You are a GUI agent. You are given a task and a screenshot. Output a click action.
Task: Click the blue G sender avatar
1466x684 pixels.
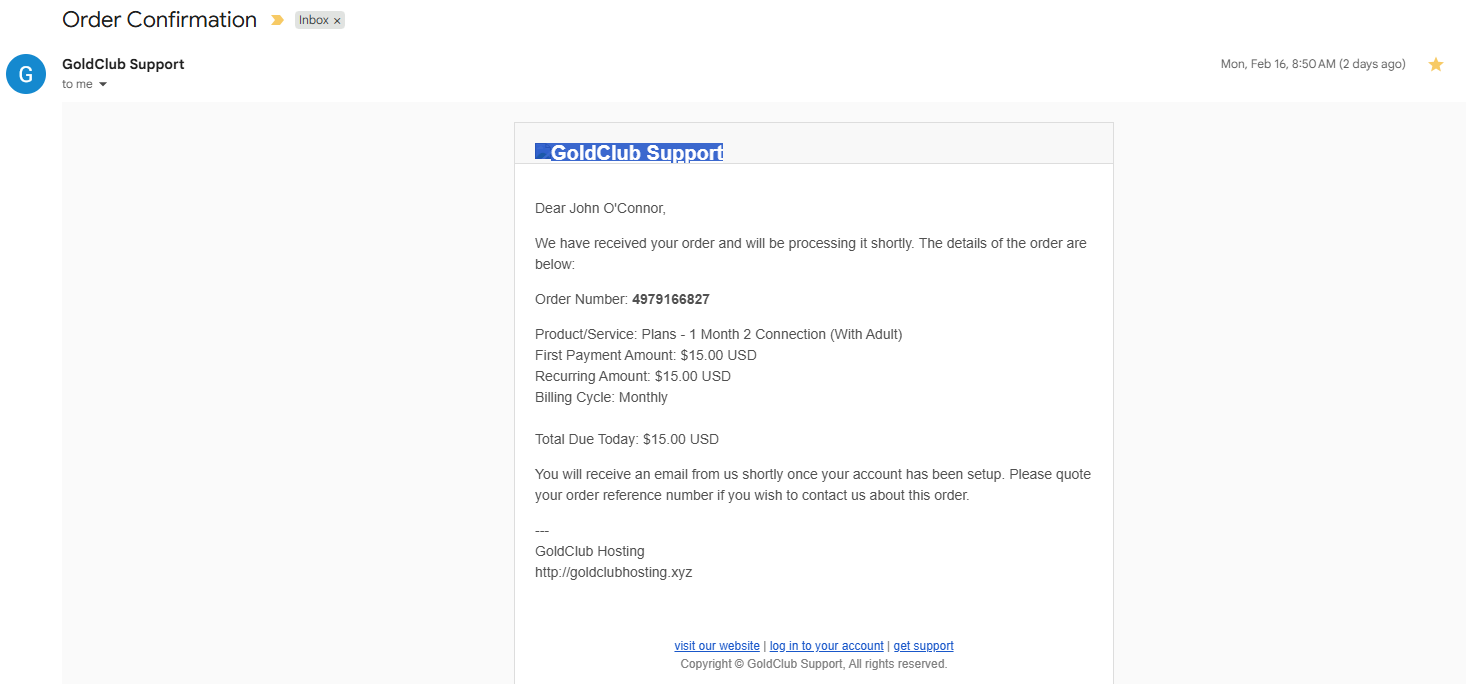pos(26,74)
